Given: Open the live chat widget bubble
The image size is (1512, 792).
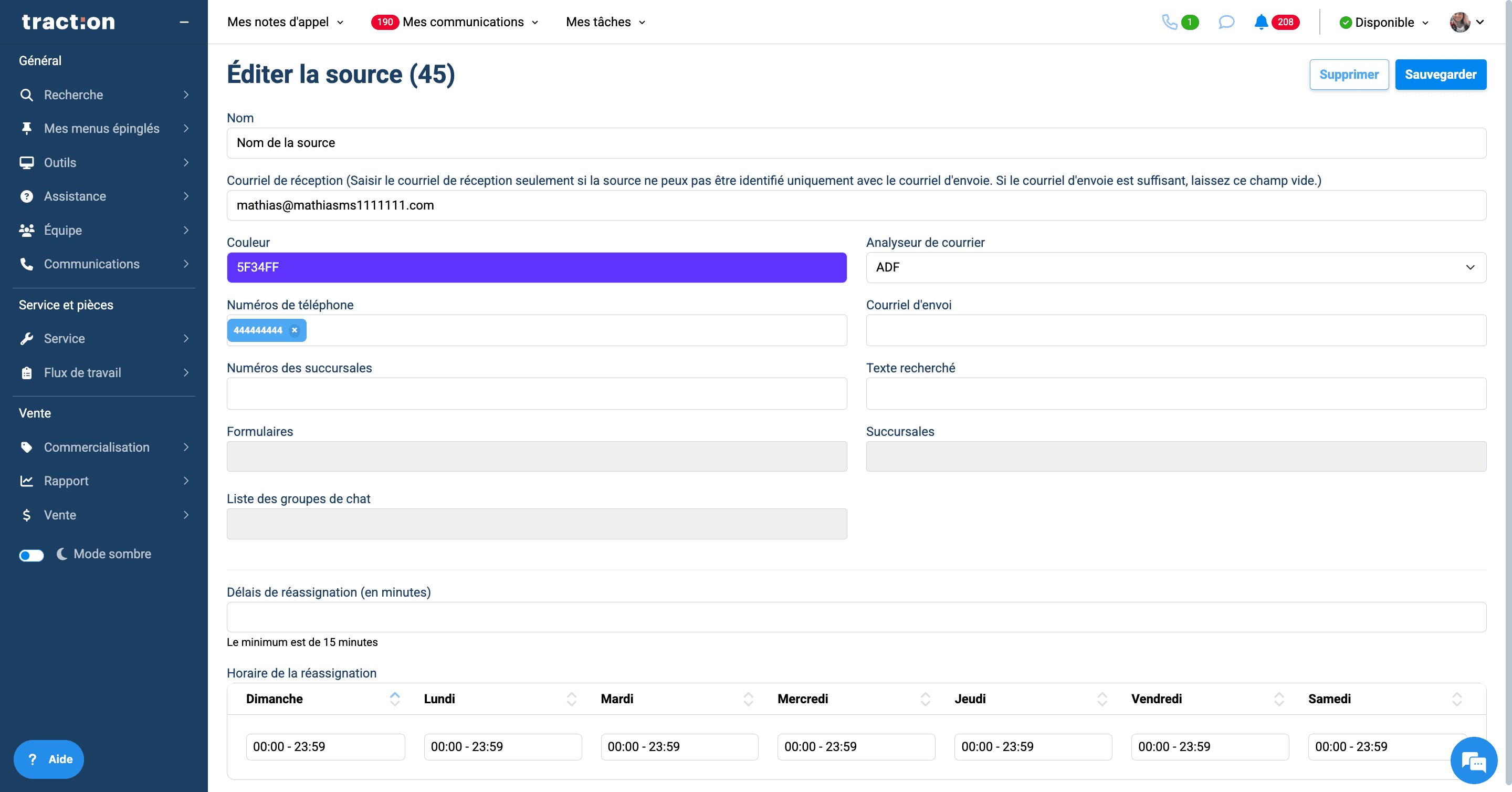Looking at the screenshot, I should tap(1473, 761).
